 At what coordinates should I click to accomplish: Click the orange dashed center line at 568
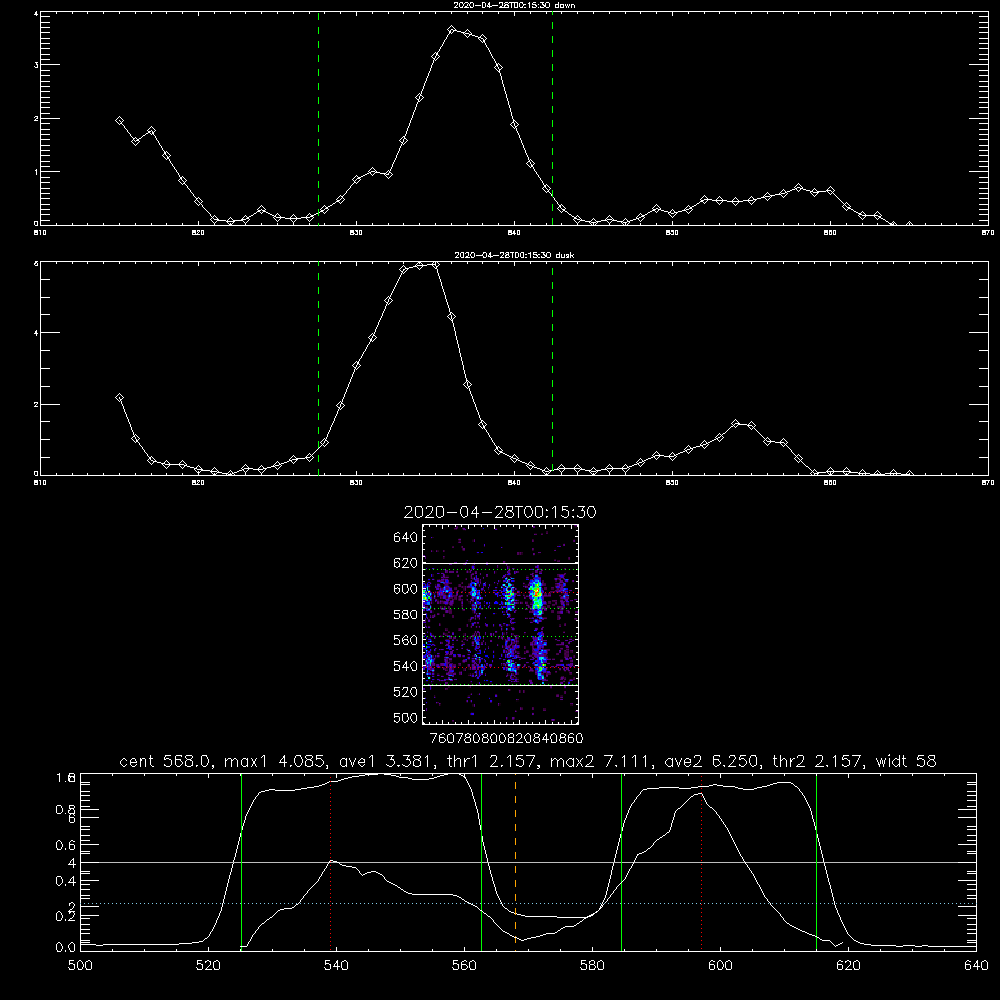515,861
